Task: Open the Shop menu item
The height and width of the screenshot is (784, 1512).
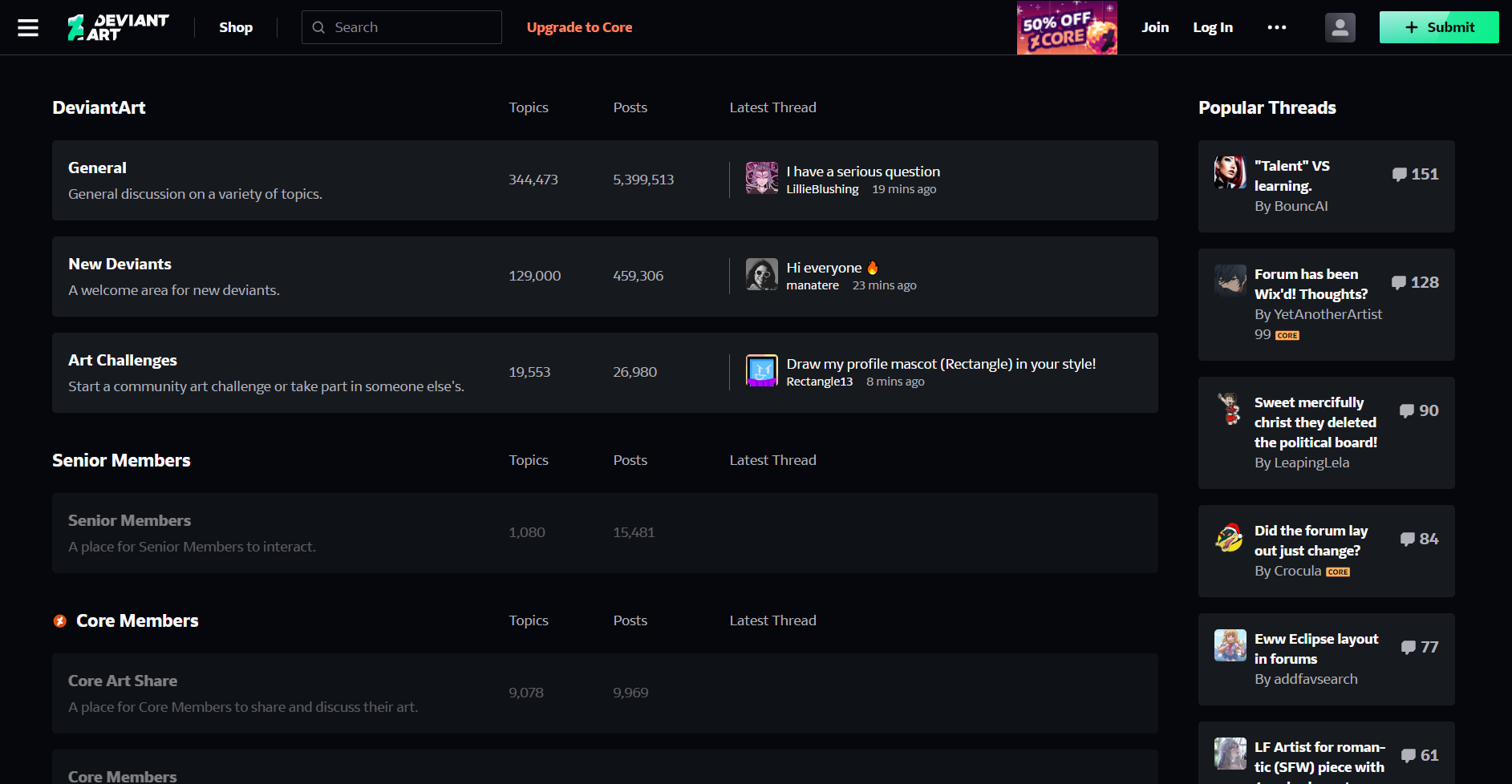Action: click(236, 27)
